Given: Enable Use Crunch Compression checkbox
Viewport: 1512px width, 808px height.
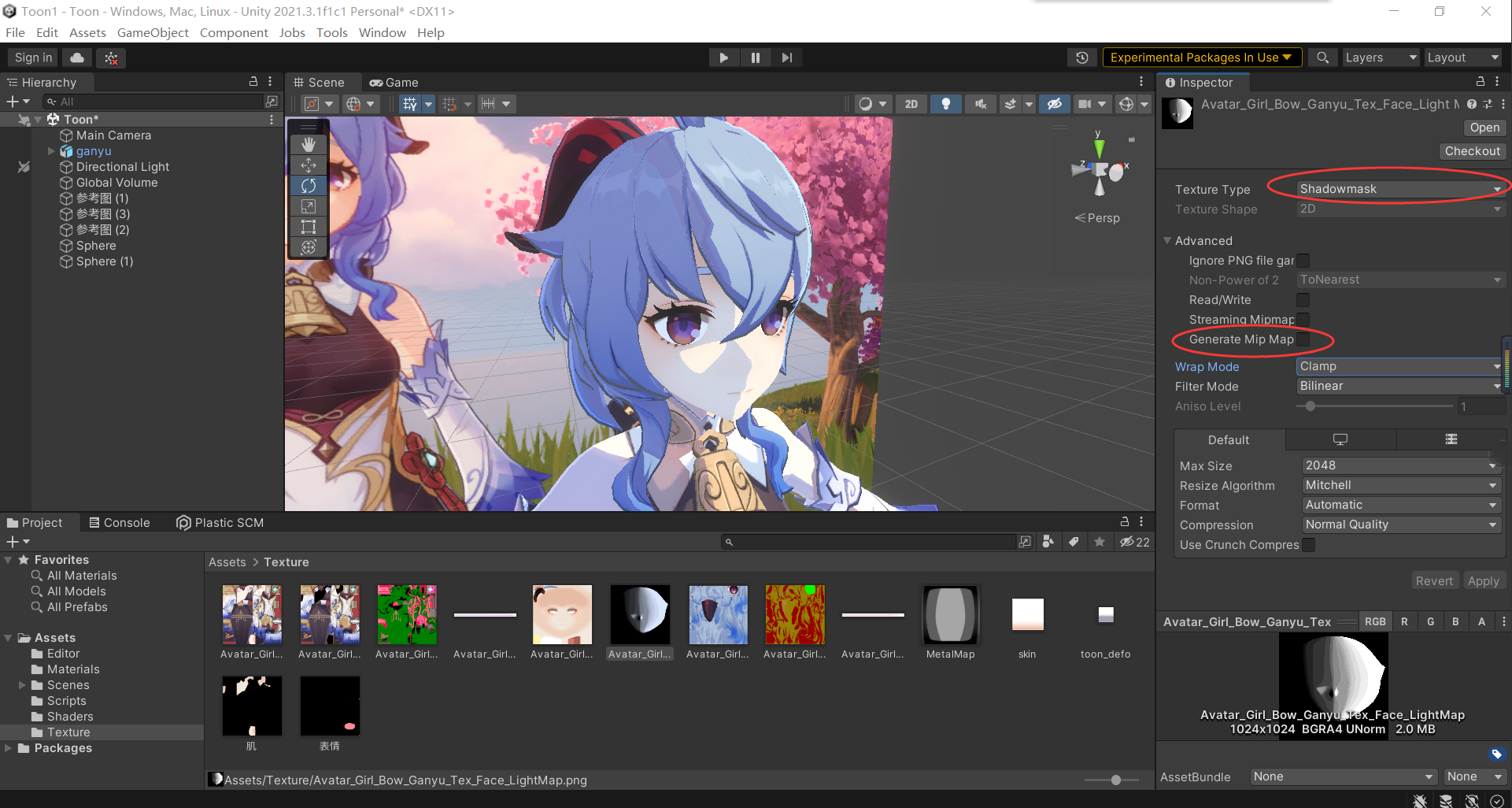Looking at the screenshot, I should pyautogui.click(x=1308, y=545).
